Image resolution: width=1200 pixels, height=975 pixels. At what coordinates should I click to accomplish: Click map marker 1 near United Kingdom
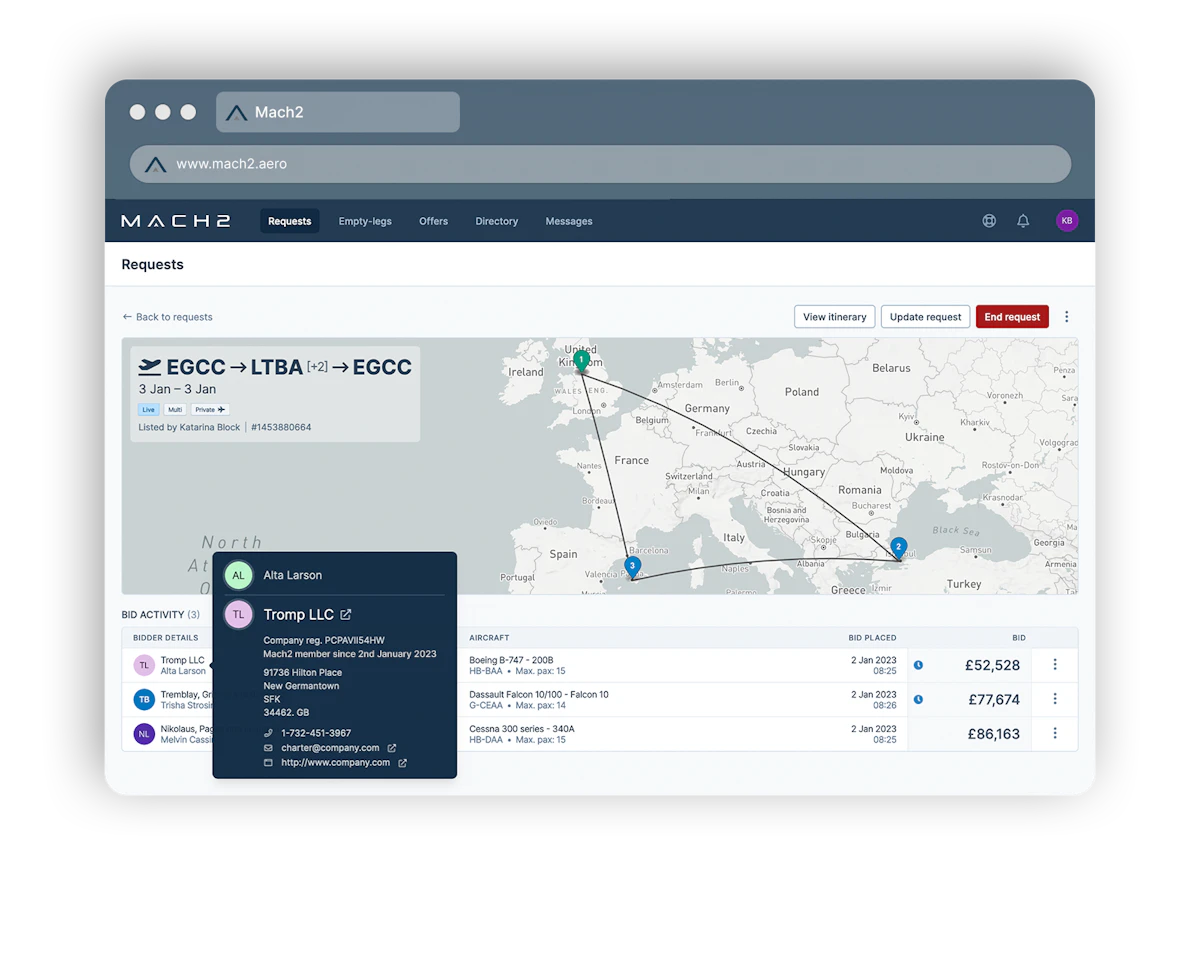point(581,361)
